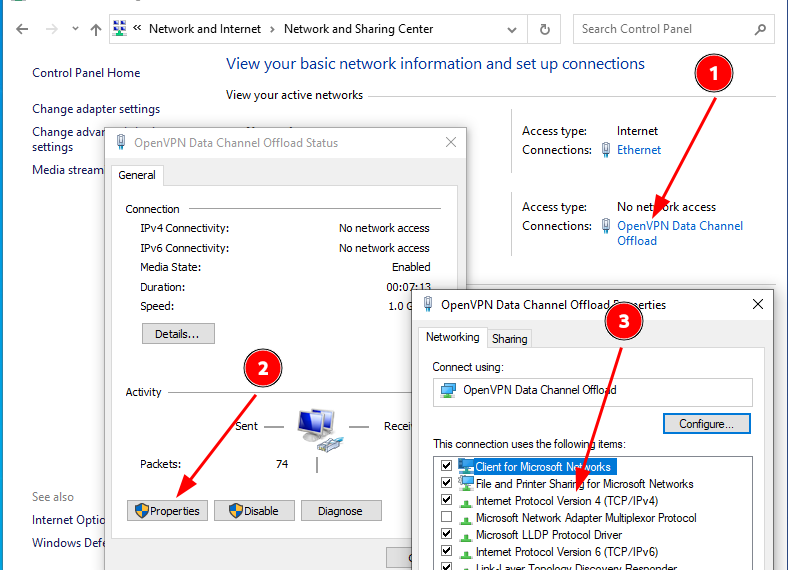Expand breadcrumb chevron after Network and Internet
This screenshot has width=788, height=570.
[x=272, y=30]
